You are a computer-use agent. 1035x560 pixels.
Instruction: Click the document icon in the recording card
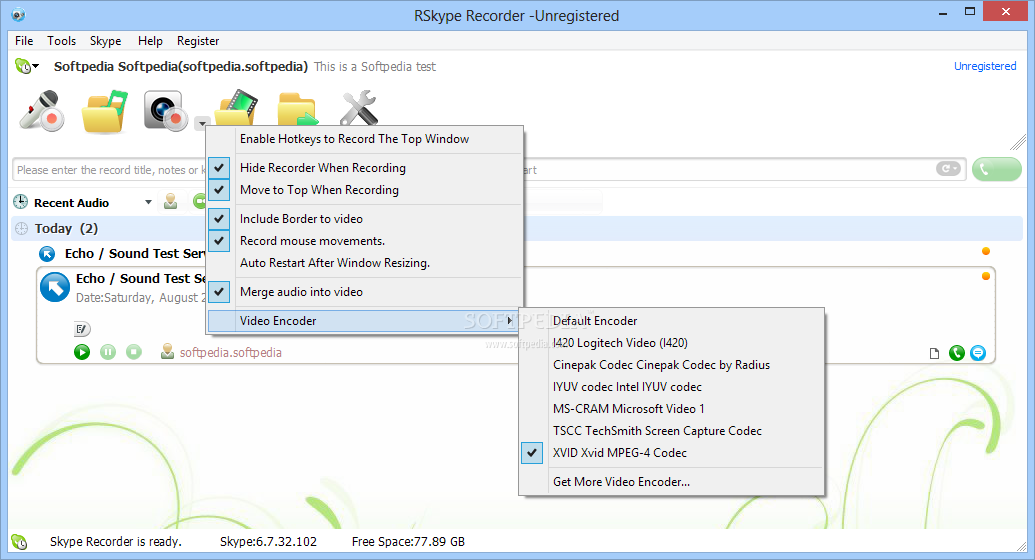coord(934,353)
